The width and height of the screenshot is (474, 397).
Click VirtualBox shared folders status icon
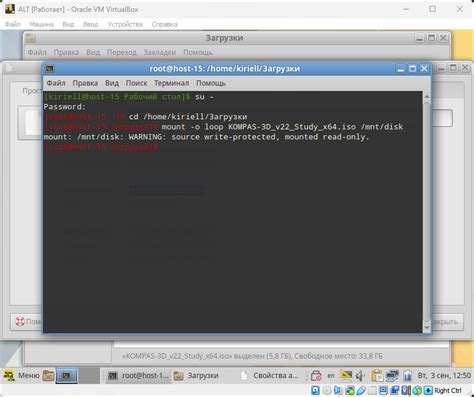coord(372,390)
